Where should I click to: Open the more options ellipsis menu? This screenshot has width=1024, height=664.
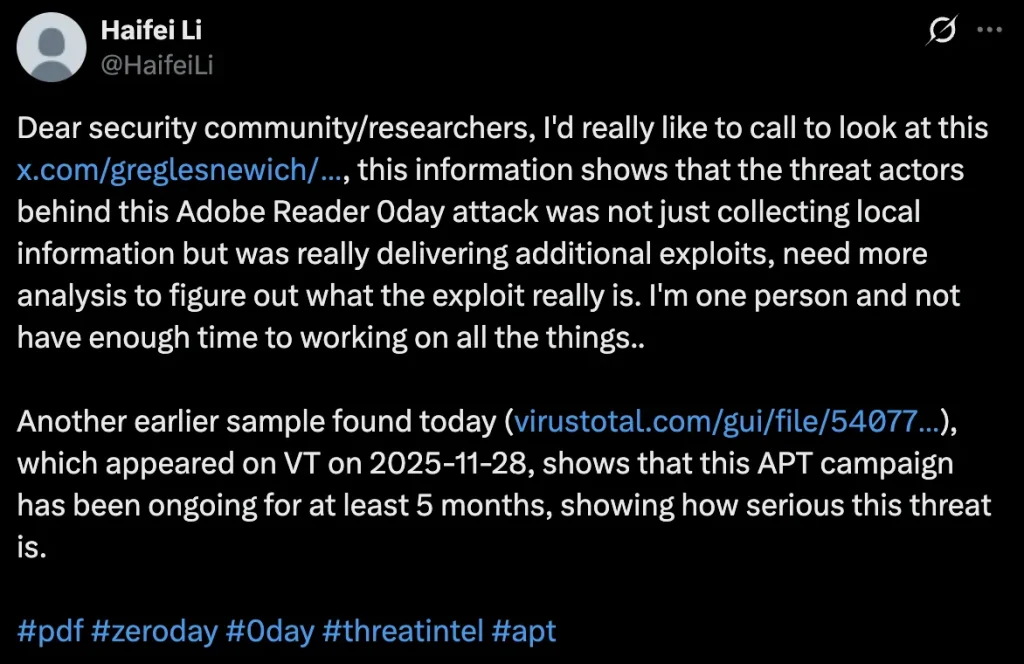[x=989, y=31]
